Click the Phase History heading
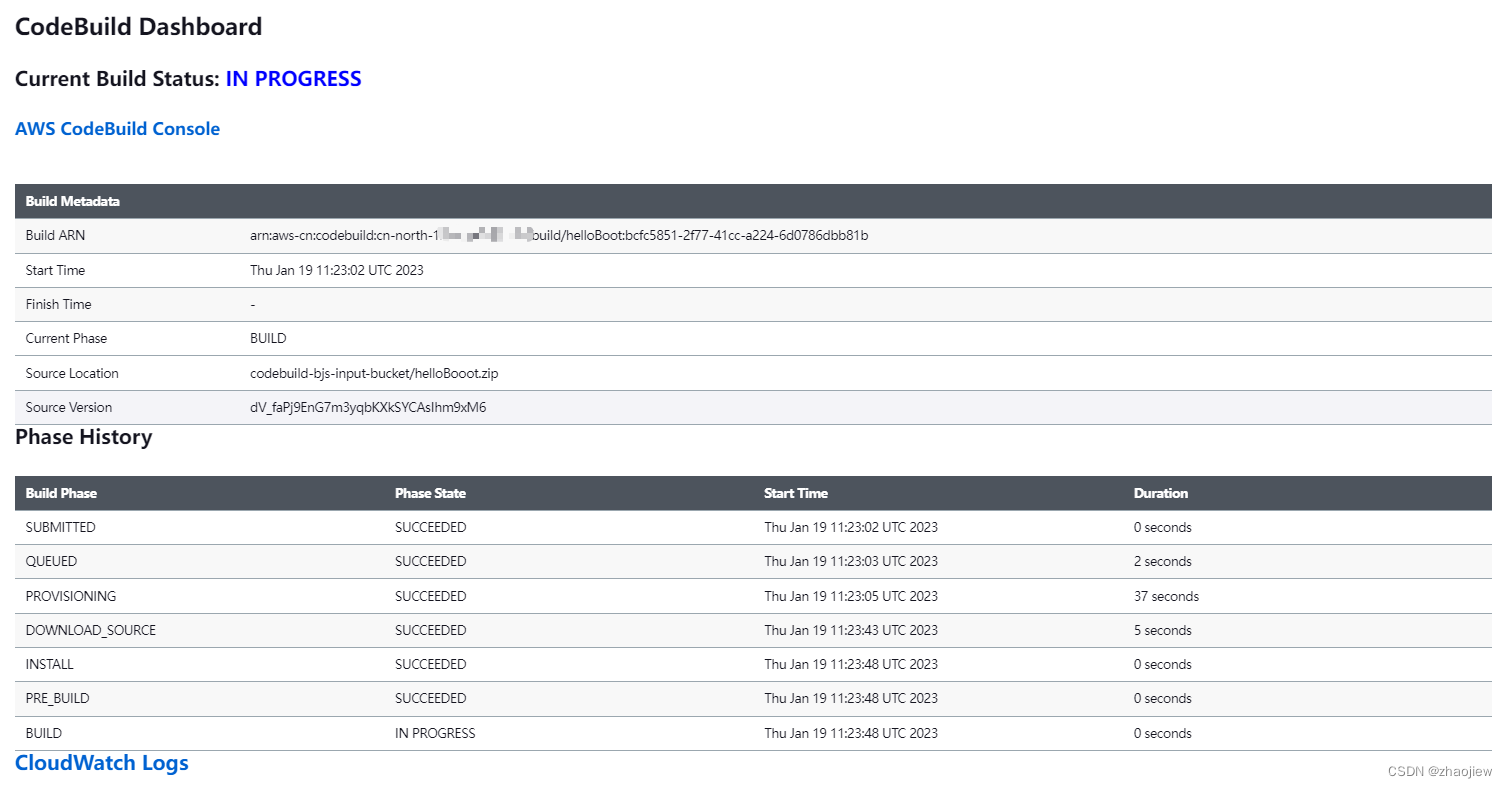 coord(84,437)
